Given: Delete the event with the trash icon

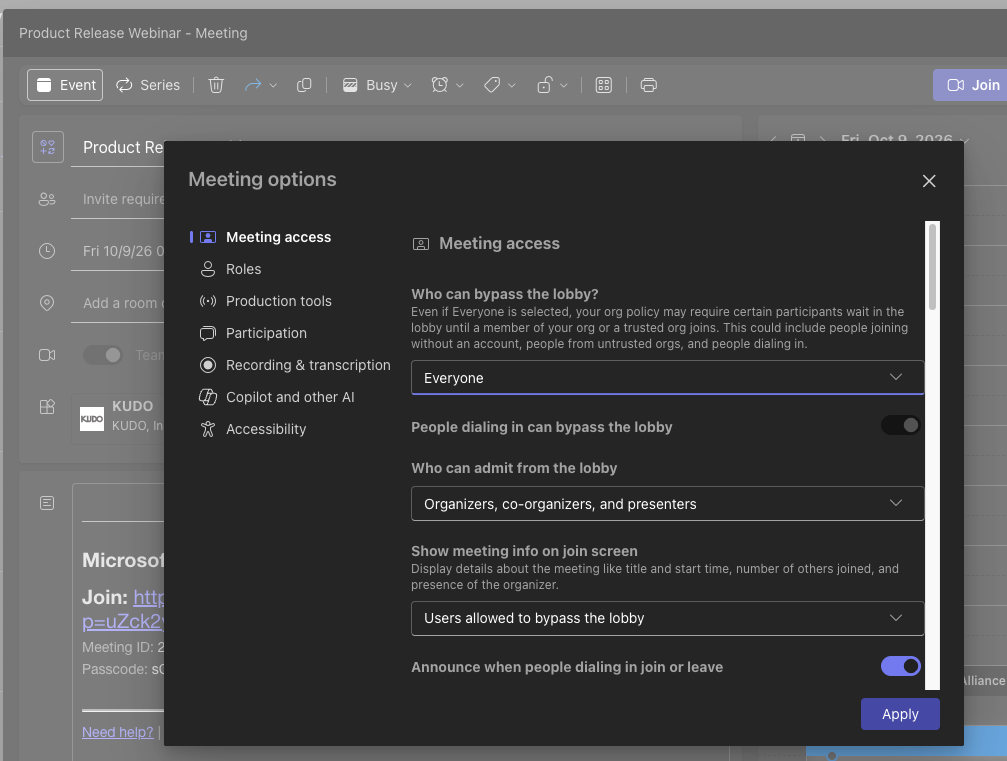Looking at the screenshot, I should coord(216,85).
